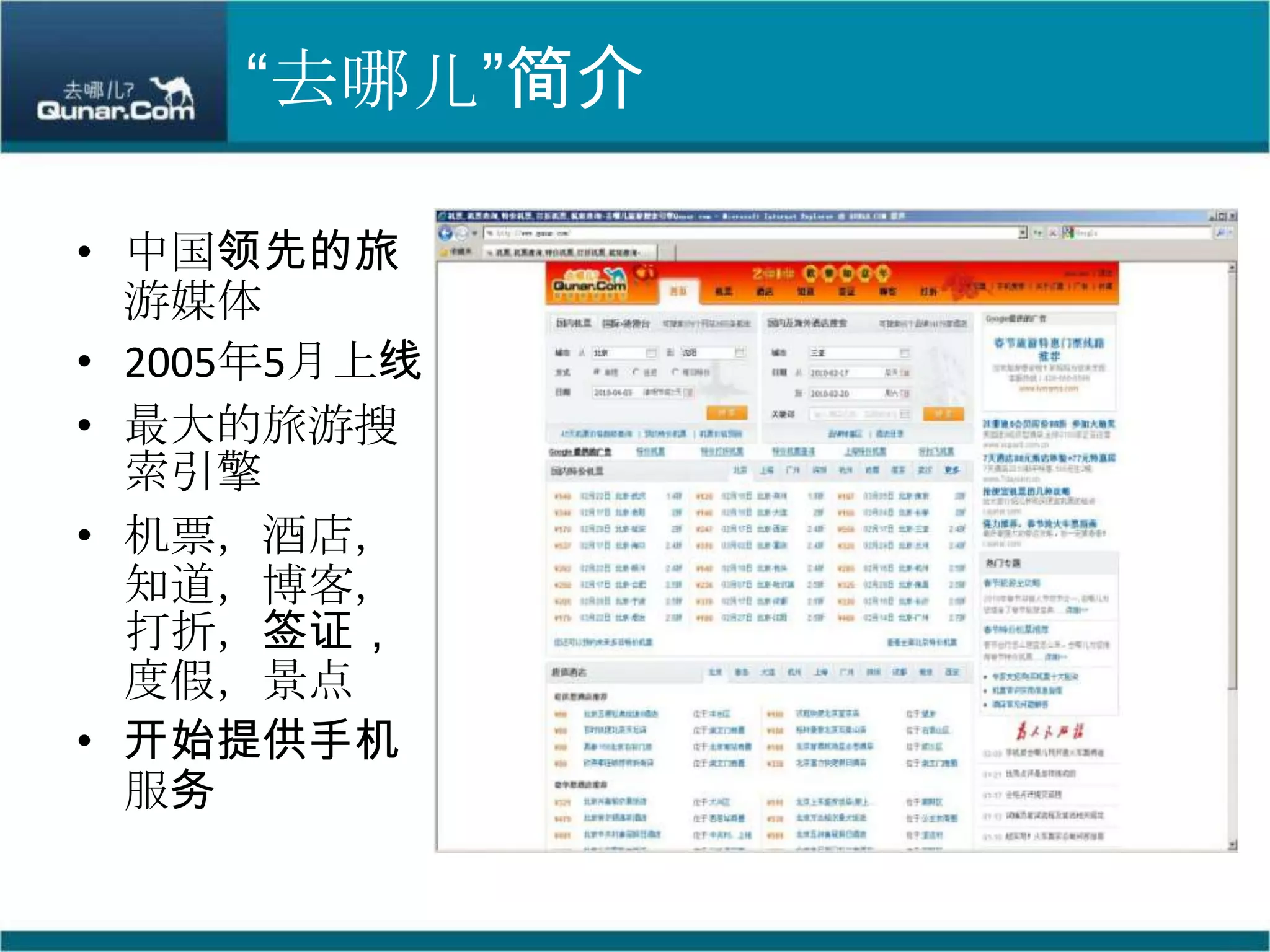Open calendar icon in flight date field
Viewport: 1270px width, 952px height.
tap(688, 392)
